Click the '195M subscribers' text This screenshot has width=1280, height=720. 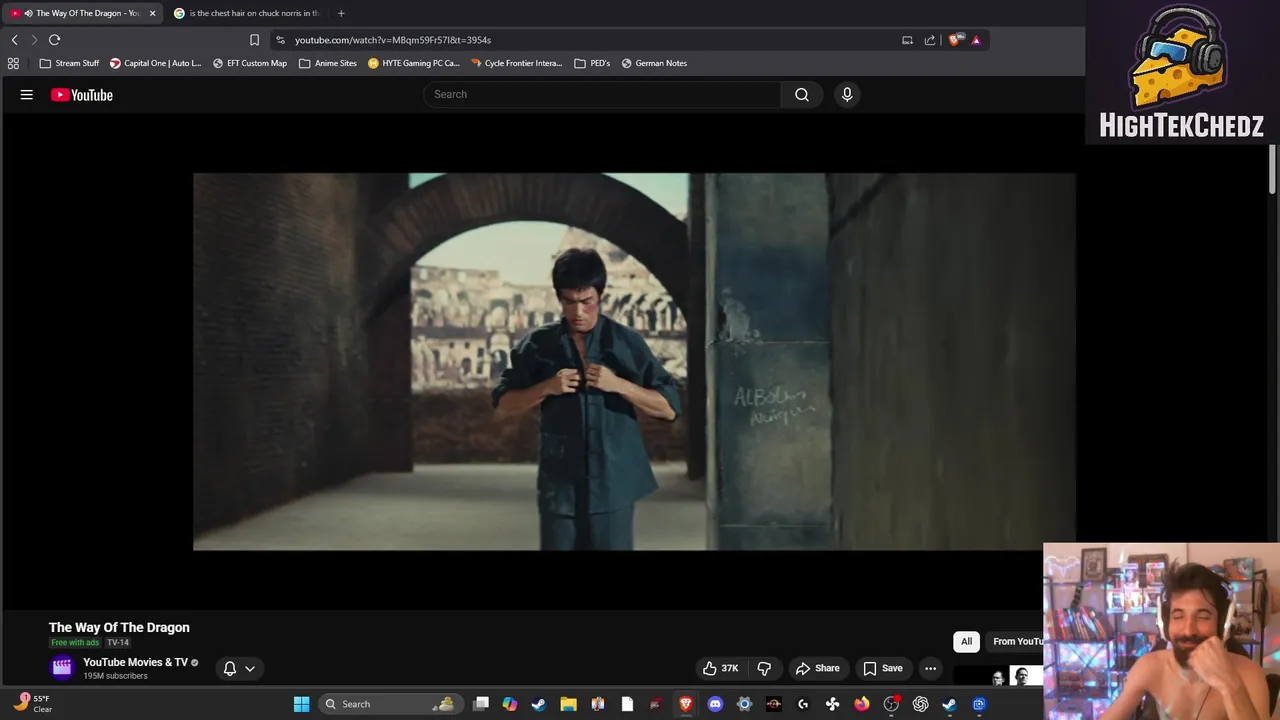(115, 676)
